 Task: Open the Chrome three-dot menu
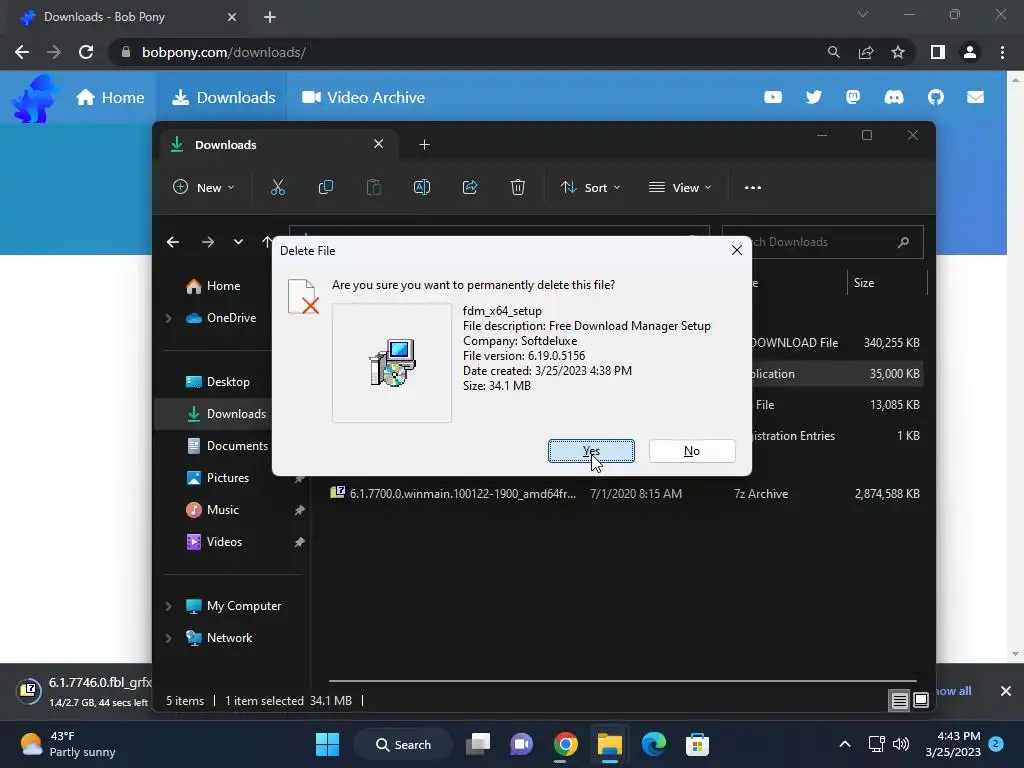[x=1002, y=52]
